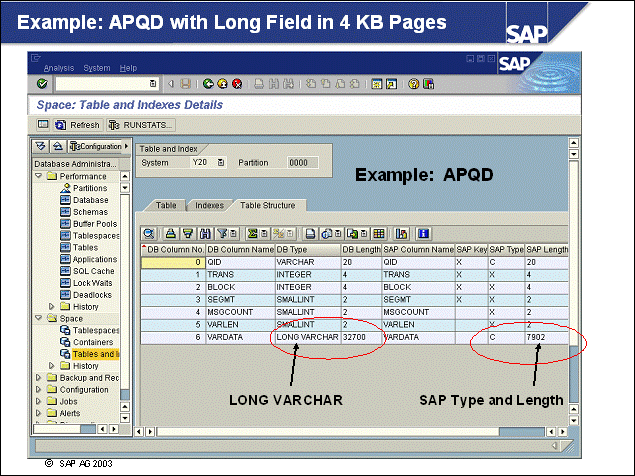
Task: Click the blue Information icon in the table toolbar
Action: pyautogui.click(x=424, y=233)
